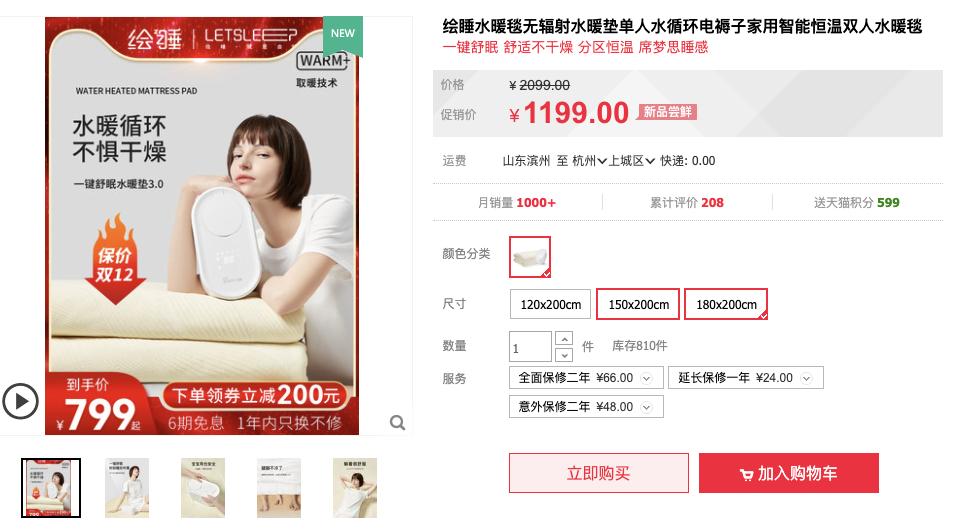958x532 pixels.
Task: Select the cream color swatch under 颜色分类
Action: pos(530,257)
